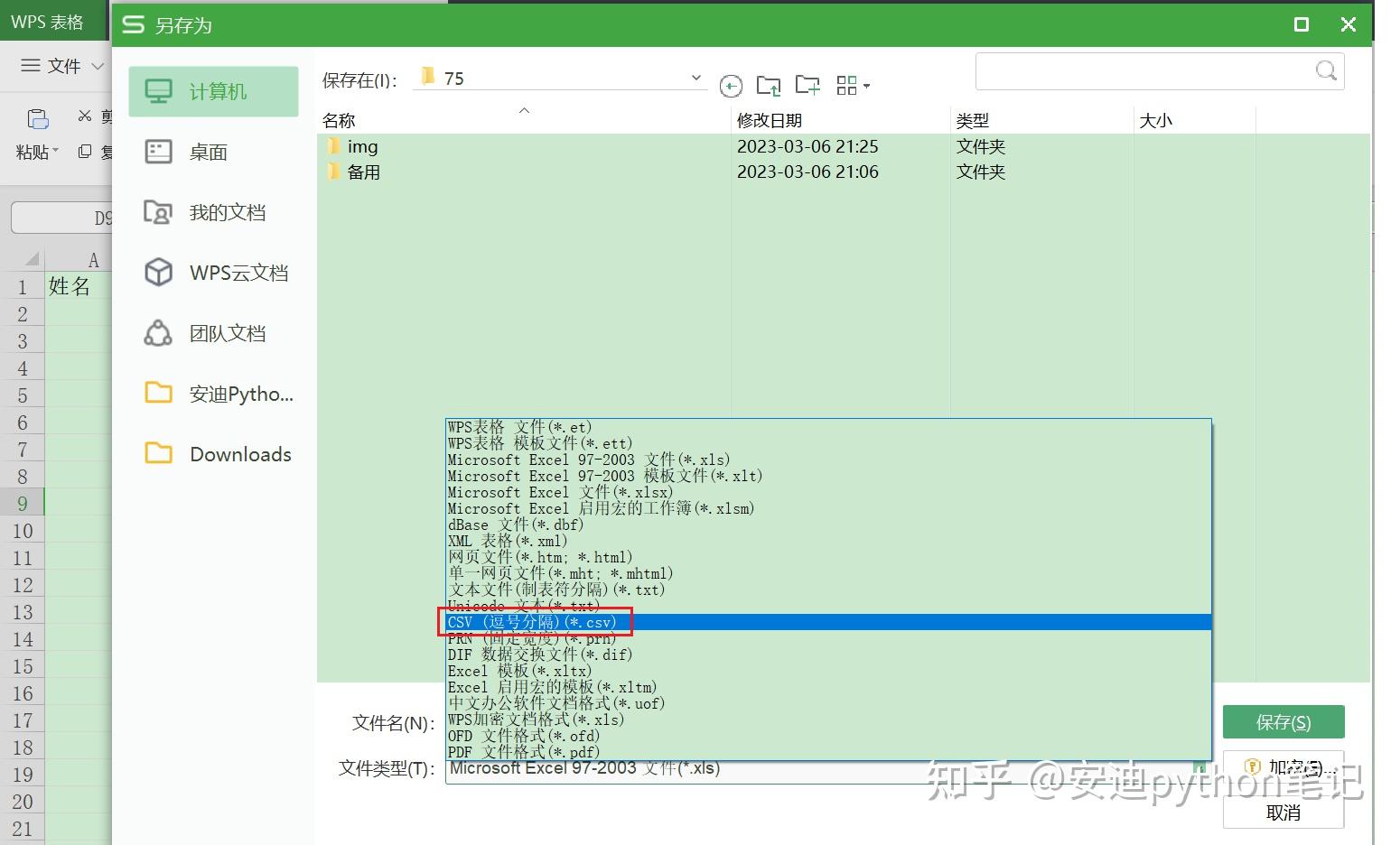Click the back navigation arrow icon
The height and width of the screenshot is (845, 1400).
731,85
